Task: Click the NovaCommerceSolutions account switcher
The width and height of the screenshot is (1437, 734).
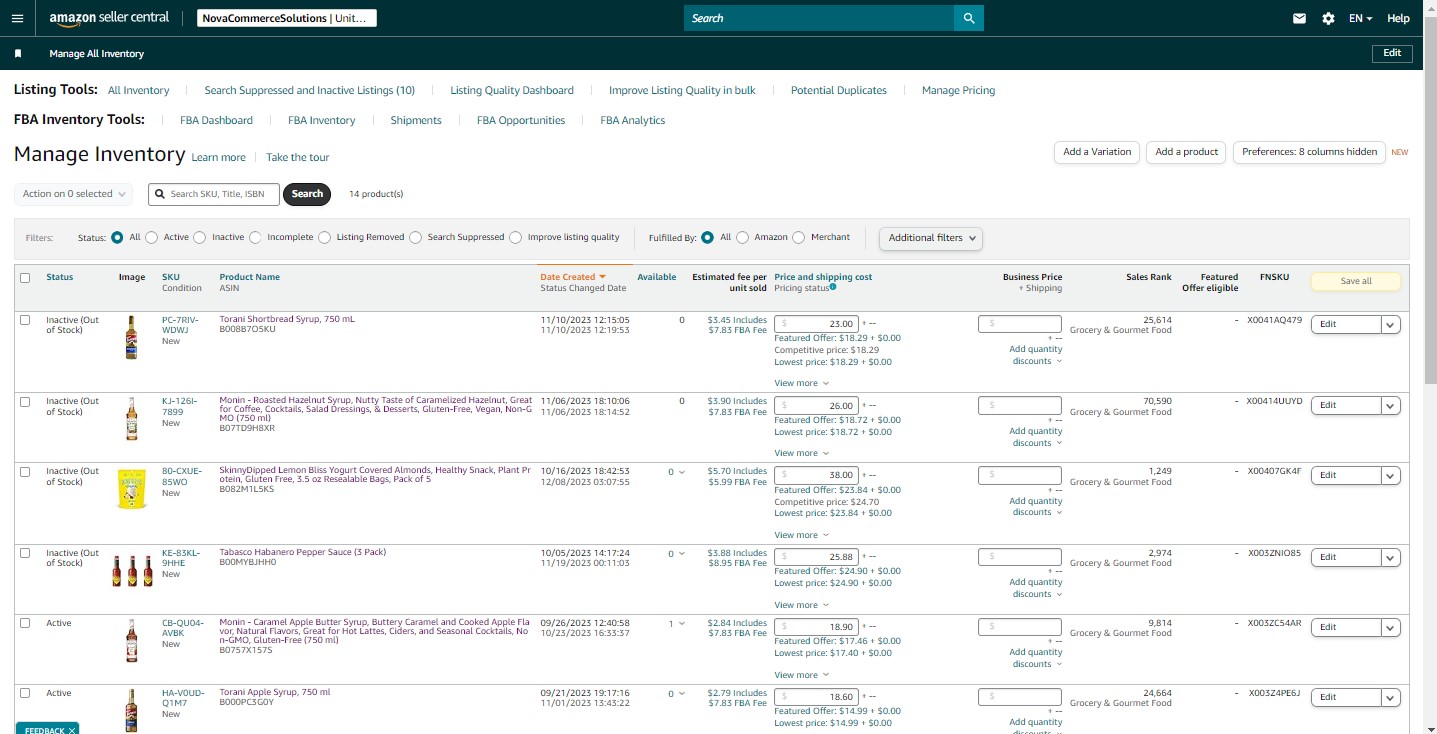Action: point(286,18)
